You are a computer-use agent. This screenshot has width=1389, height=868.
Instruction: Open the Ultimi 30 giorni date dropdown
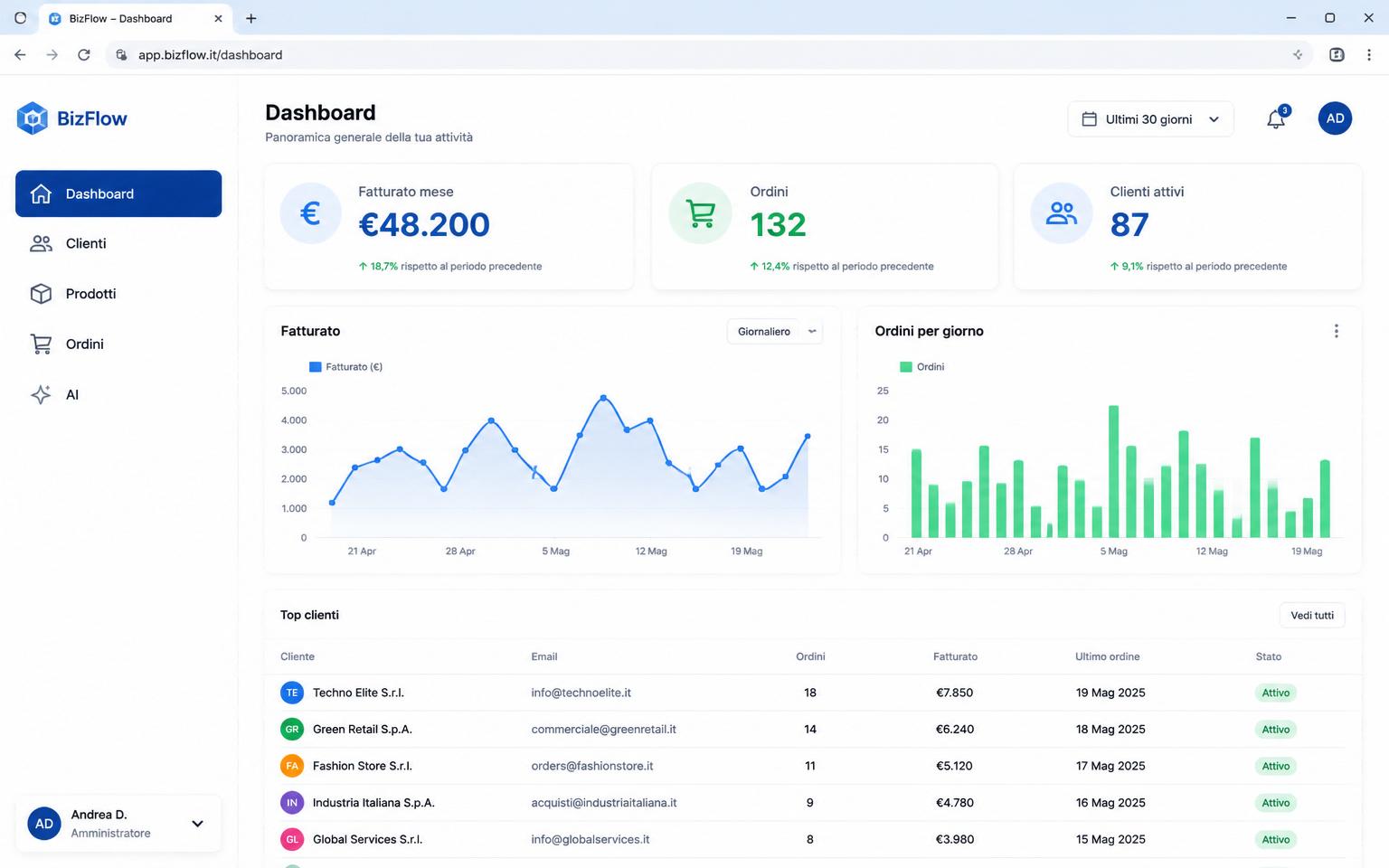pos(1150,119)
